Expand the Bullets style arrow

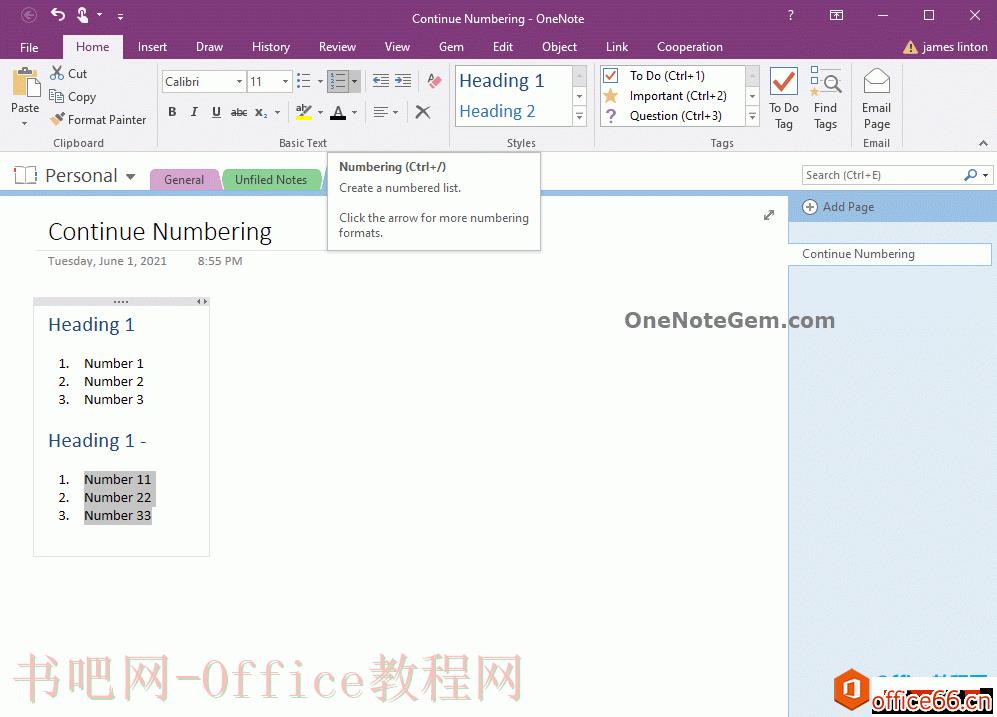pos(320,81)
